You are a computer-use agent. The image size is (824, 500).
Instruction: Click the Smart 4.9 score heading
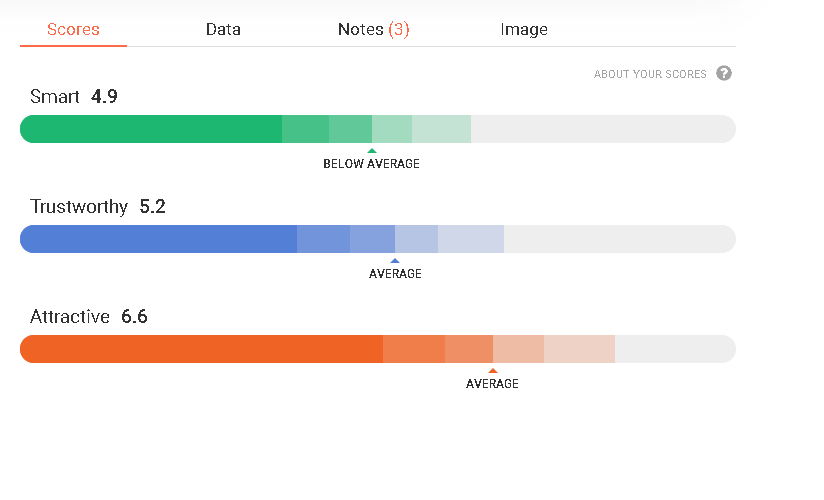click(x=74, y=96)
